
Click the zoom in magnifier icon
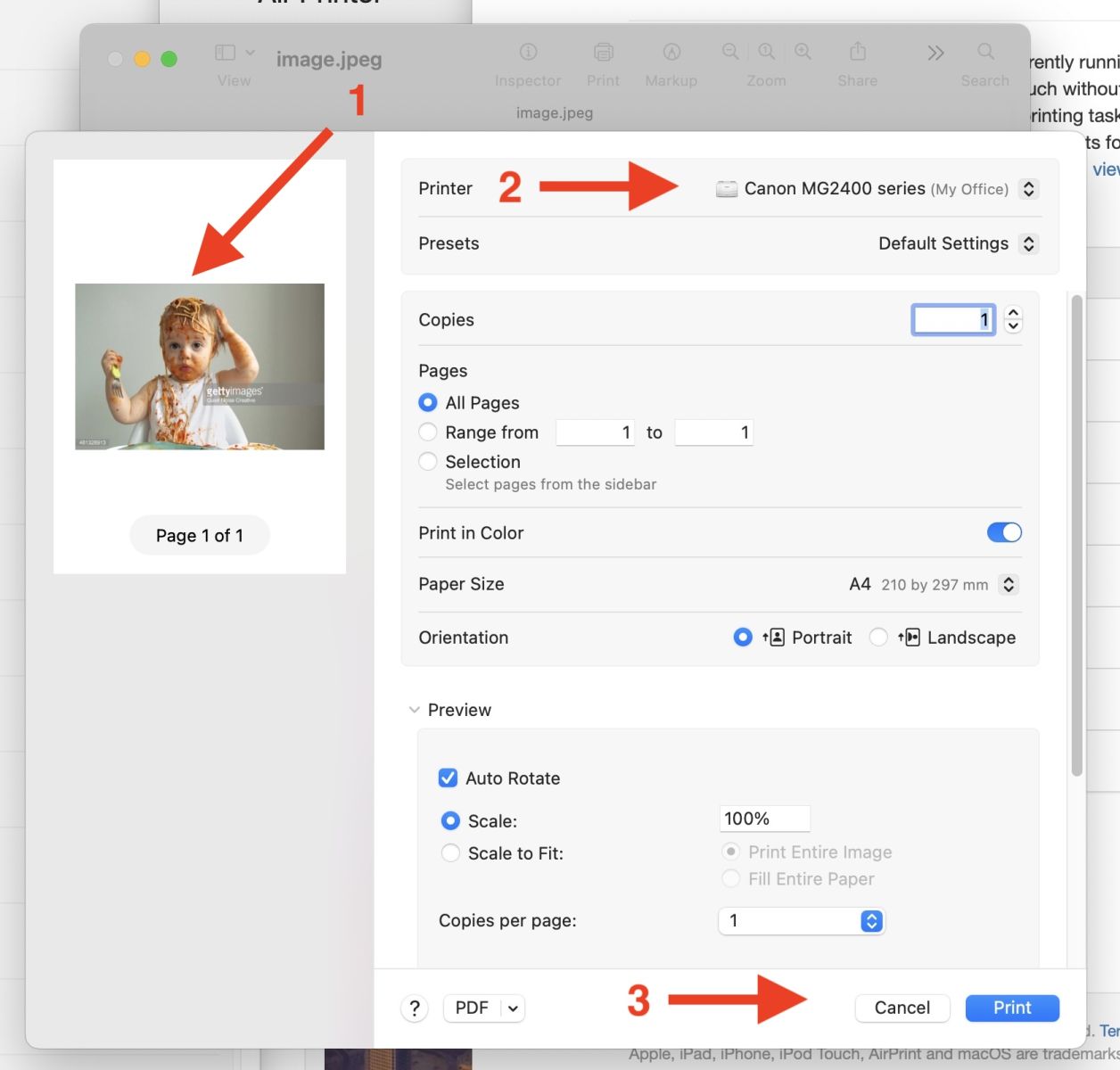tap(803, 52)
